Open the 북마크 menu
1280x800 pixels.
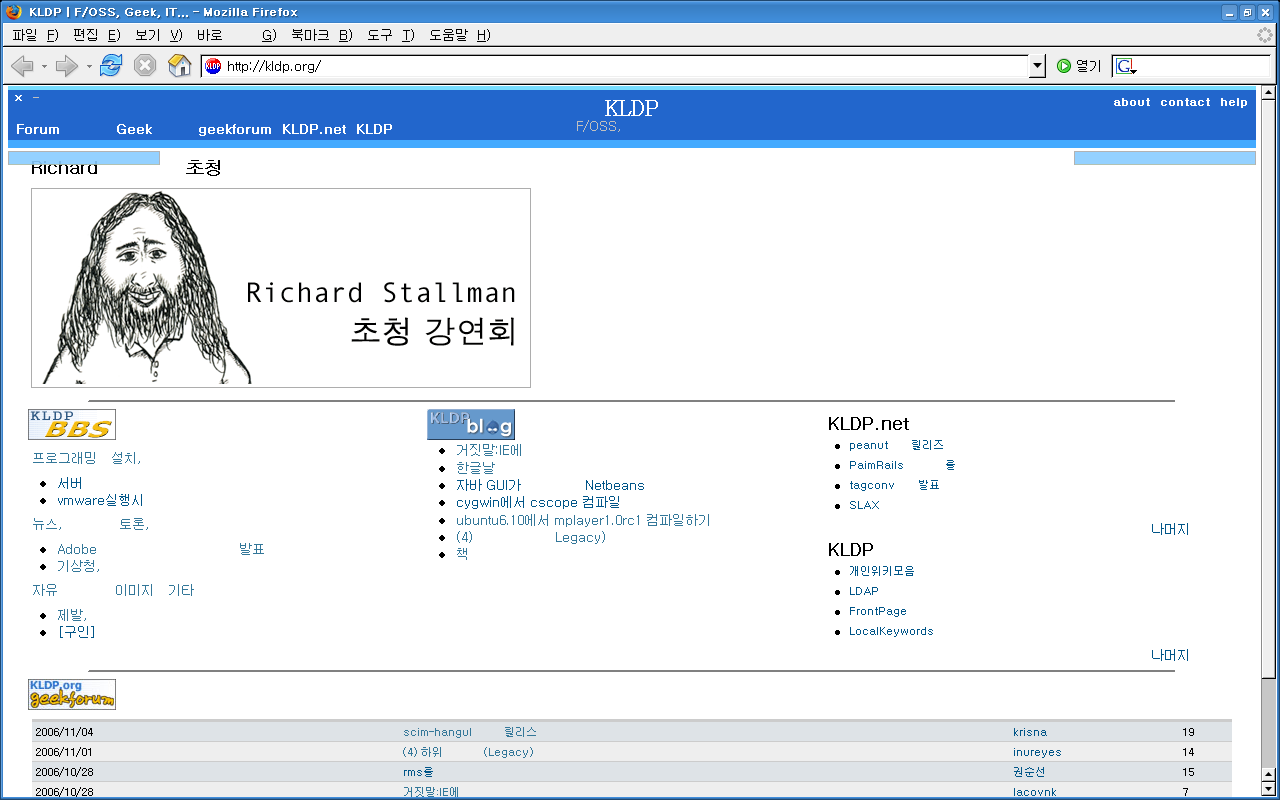322,35
